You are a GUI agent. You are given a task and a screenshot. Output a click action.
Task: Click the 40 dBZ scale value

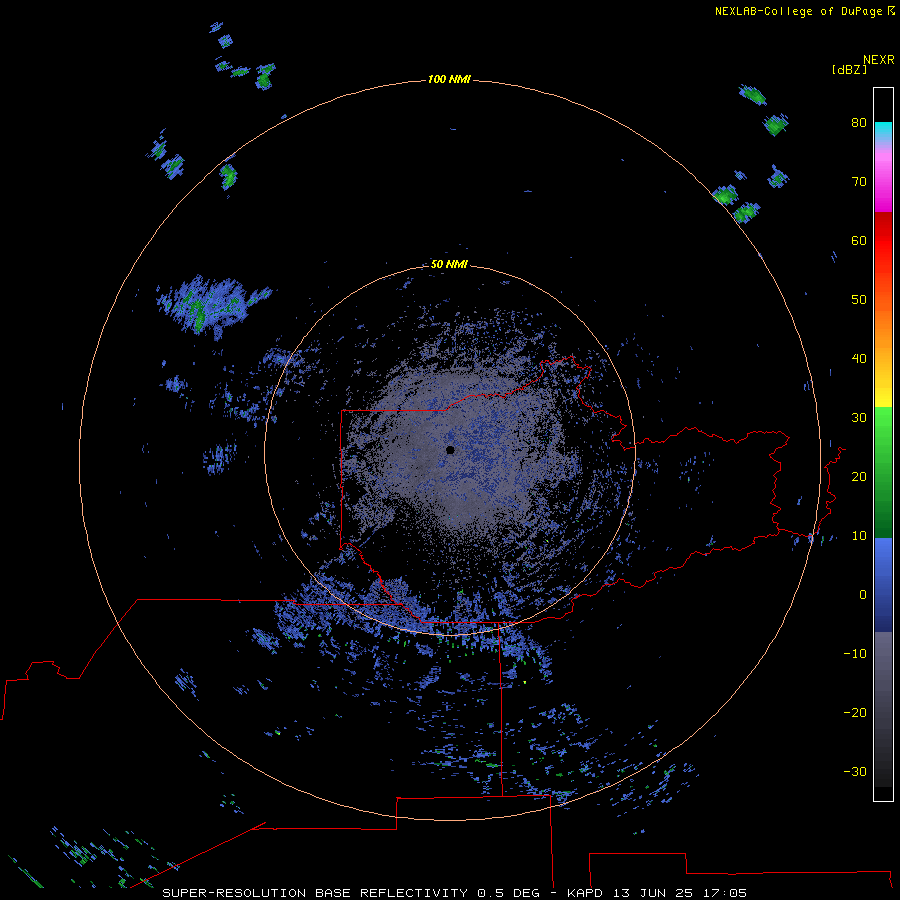click(859, 359)
